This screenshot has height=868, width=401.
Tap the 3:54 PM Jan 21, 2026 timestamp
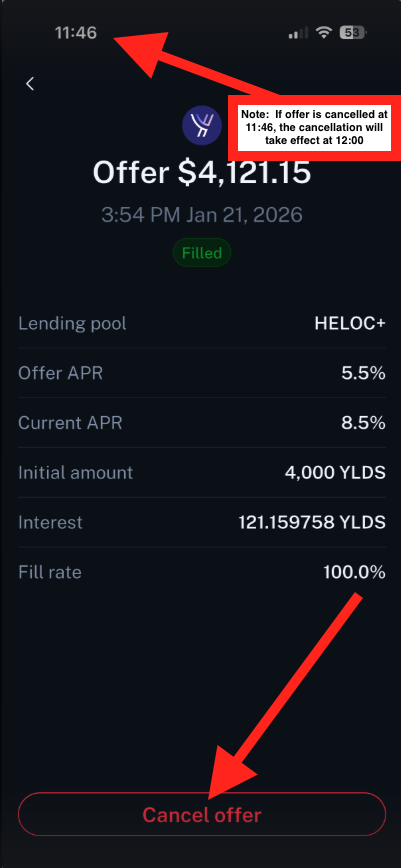(202, 214)
